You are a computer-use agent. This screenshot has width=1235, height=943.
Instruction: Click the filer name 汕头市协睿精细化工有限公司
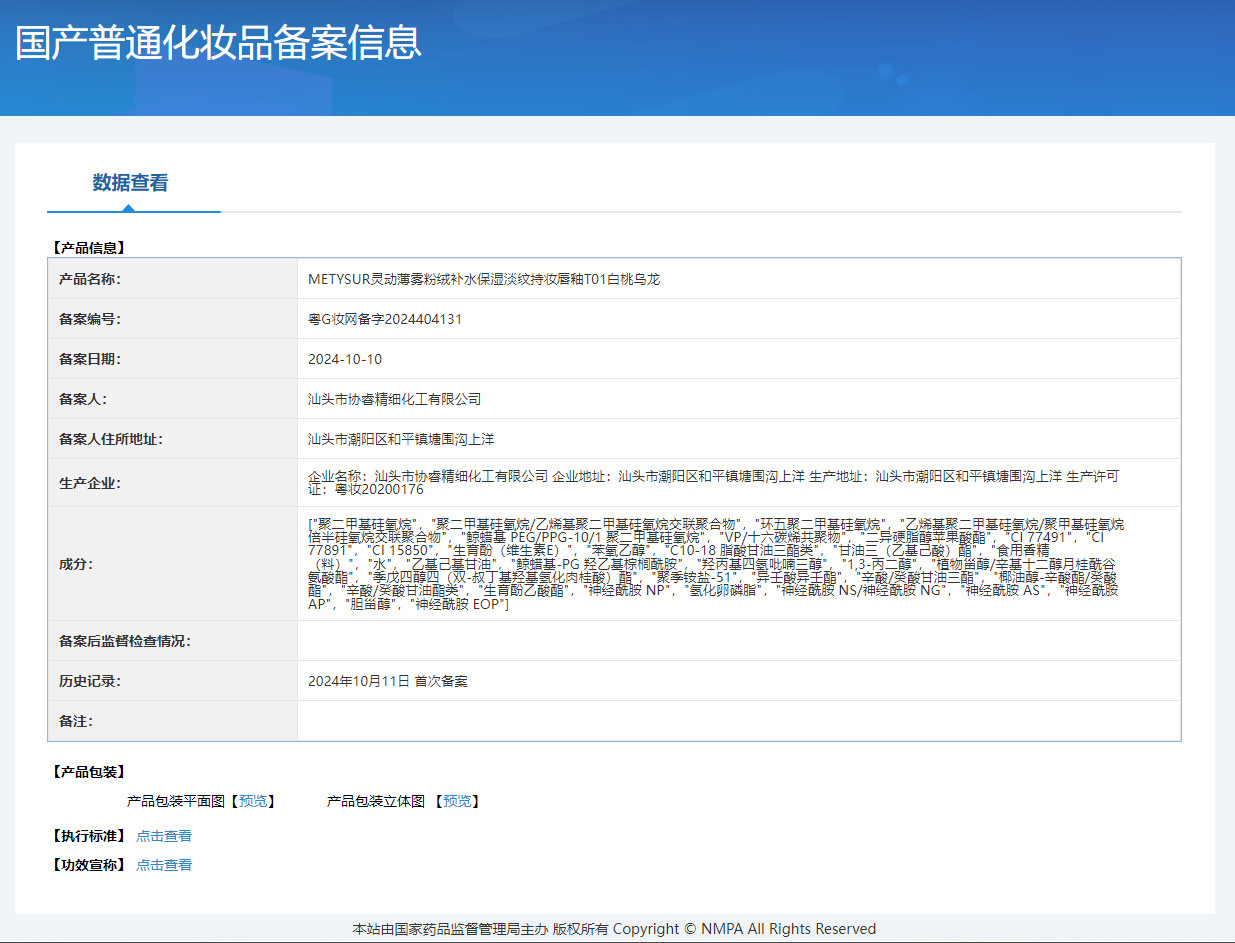point(395,399)
